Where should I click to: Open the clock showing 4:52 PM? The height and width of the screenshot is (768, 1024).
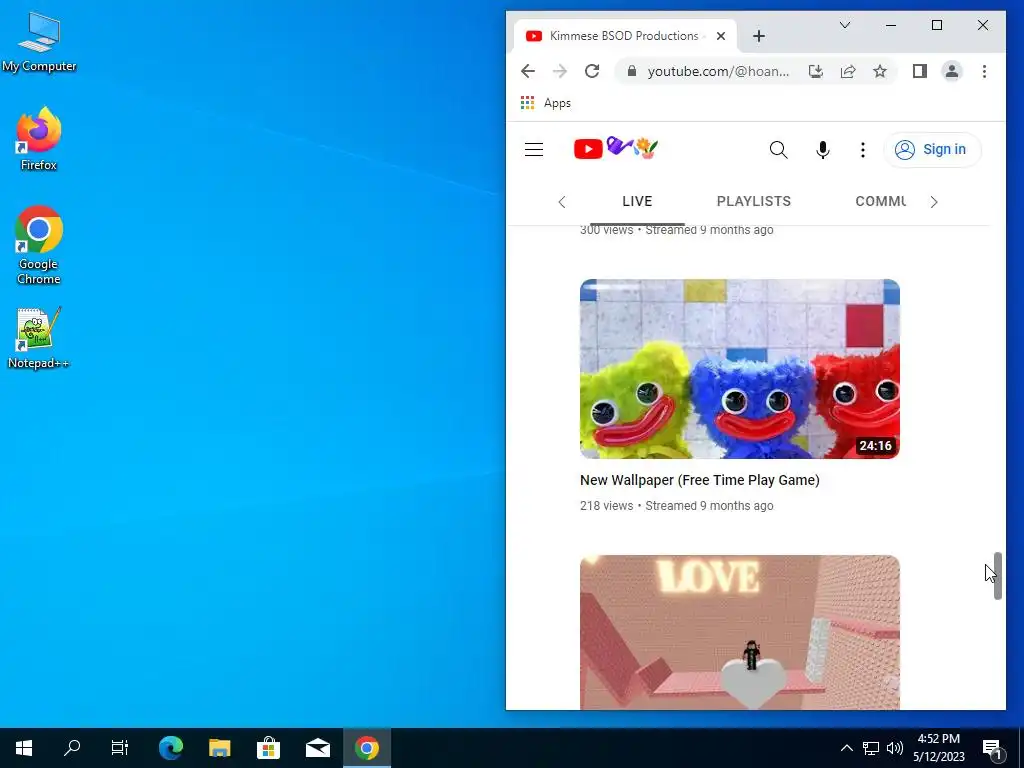click(939, 748)
